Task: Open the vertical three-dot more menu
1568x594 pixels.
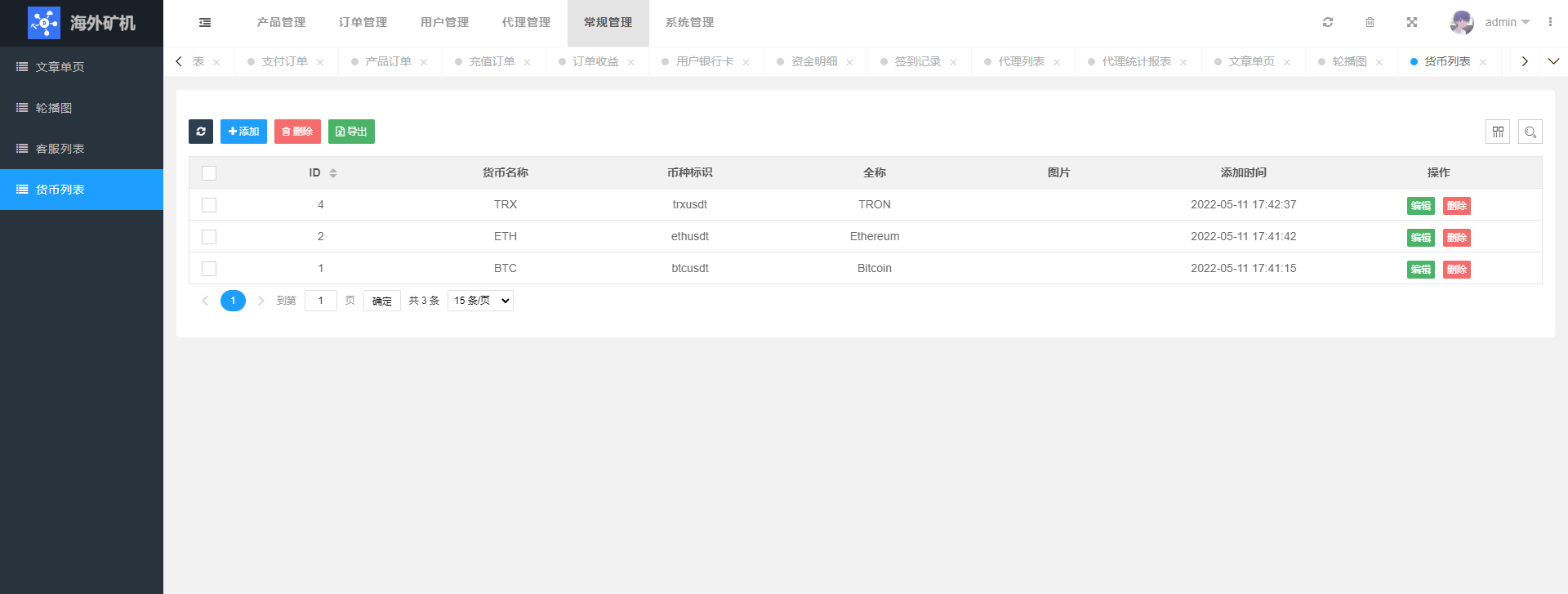Action: pos(1550,23)
